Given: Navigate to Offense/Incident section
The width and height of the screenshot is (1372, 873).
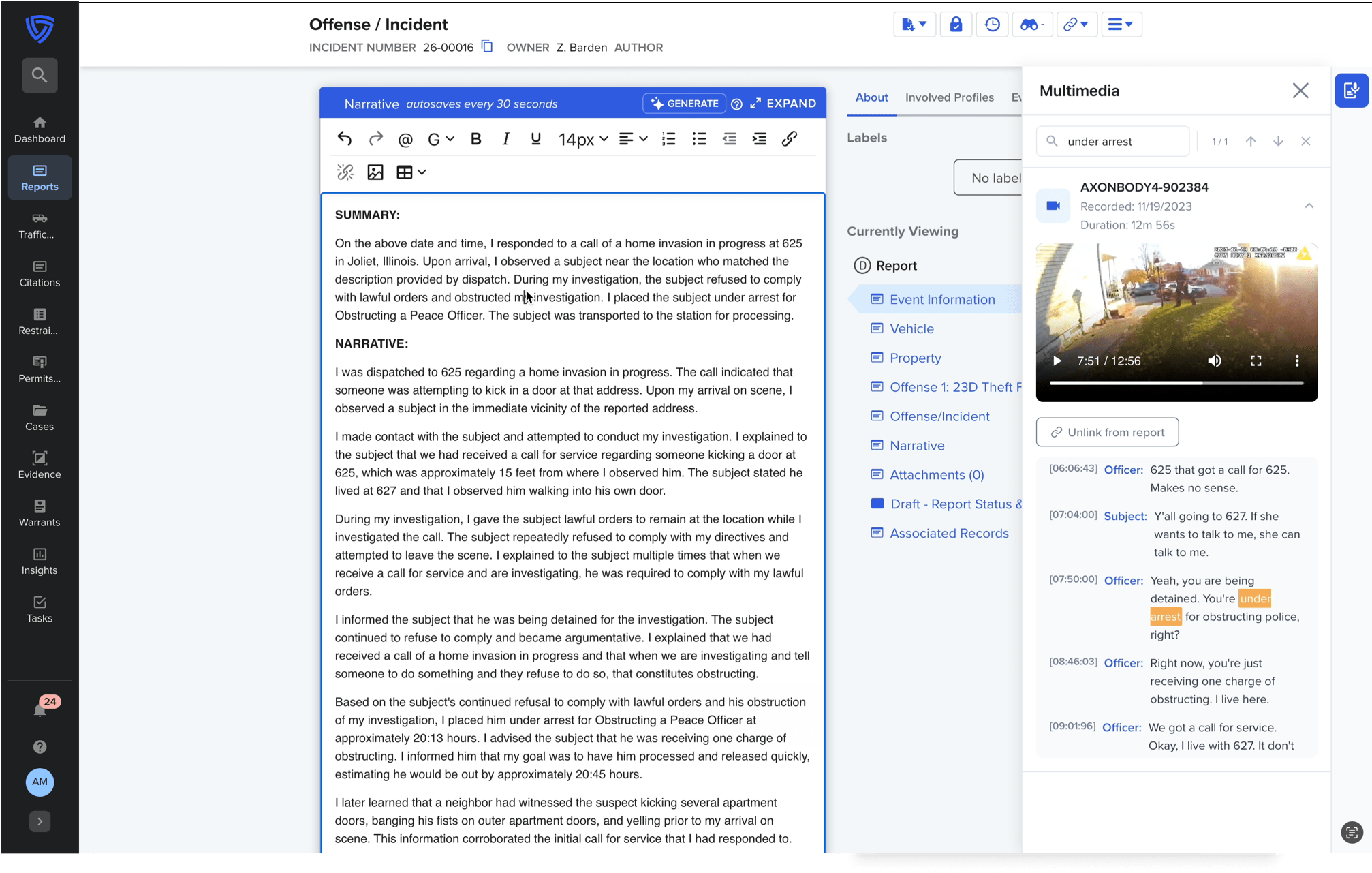Looking at the screenshot, I should coord(939,416).
